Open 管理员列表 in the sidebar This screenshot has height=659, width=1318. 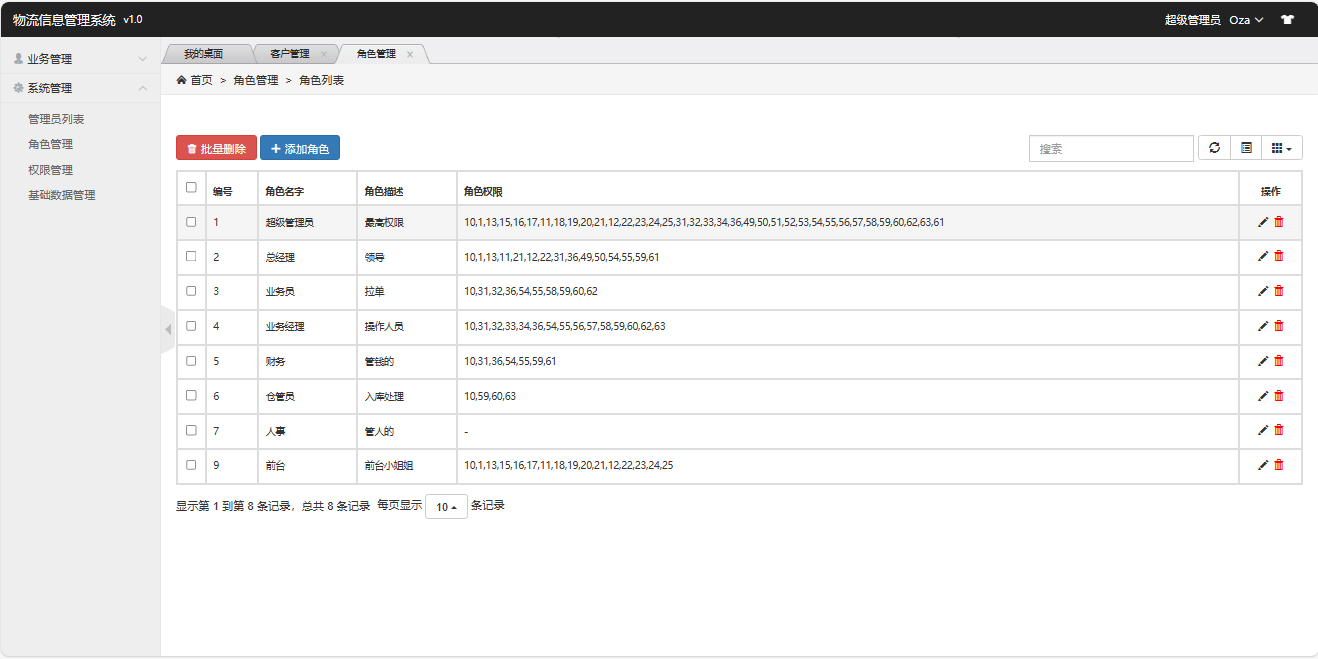click(56, 119)
